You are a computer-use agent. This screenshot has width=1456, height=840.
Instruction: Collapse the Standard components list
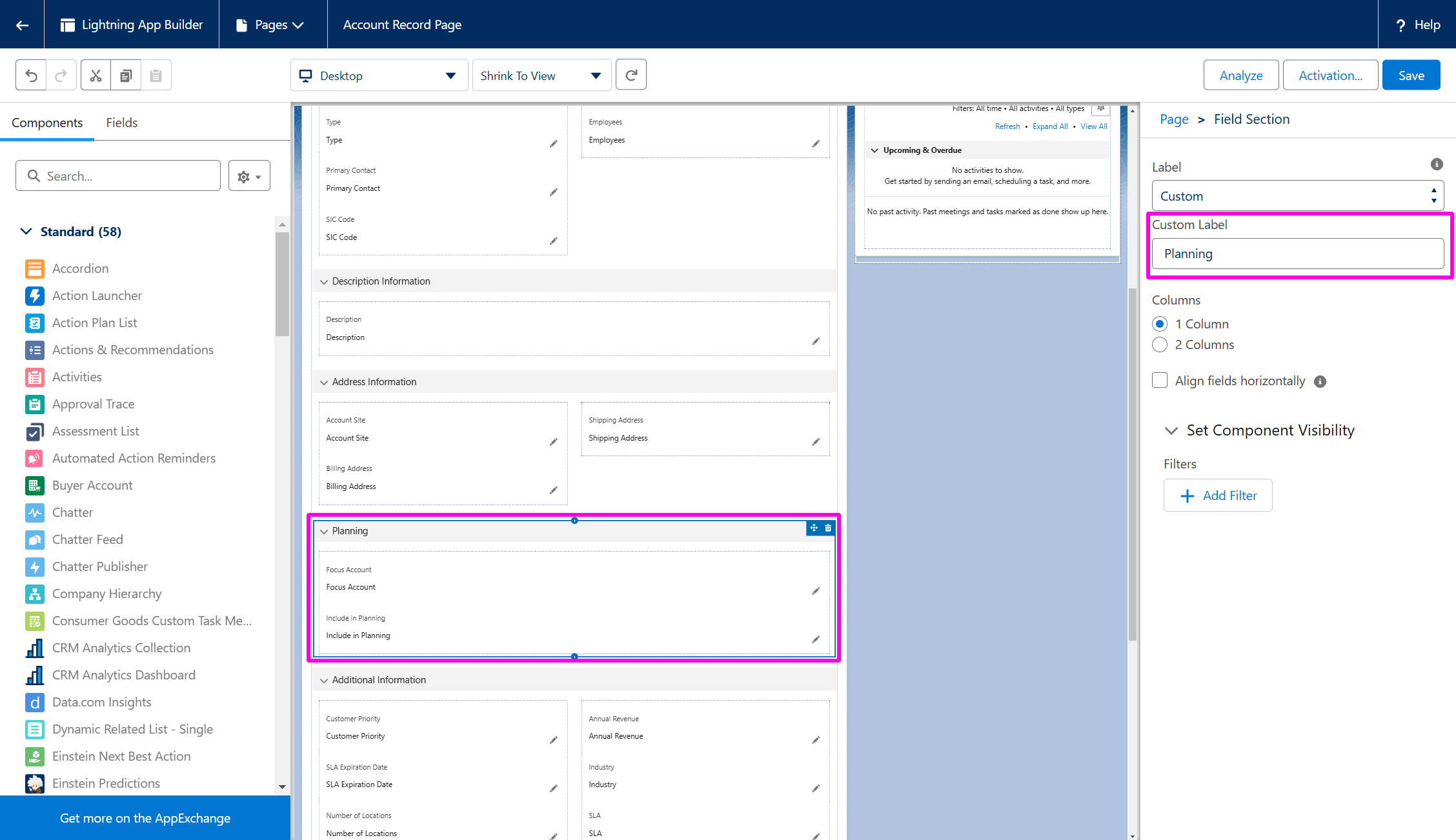click(x=26, y=232)
